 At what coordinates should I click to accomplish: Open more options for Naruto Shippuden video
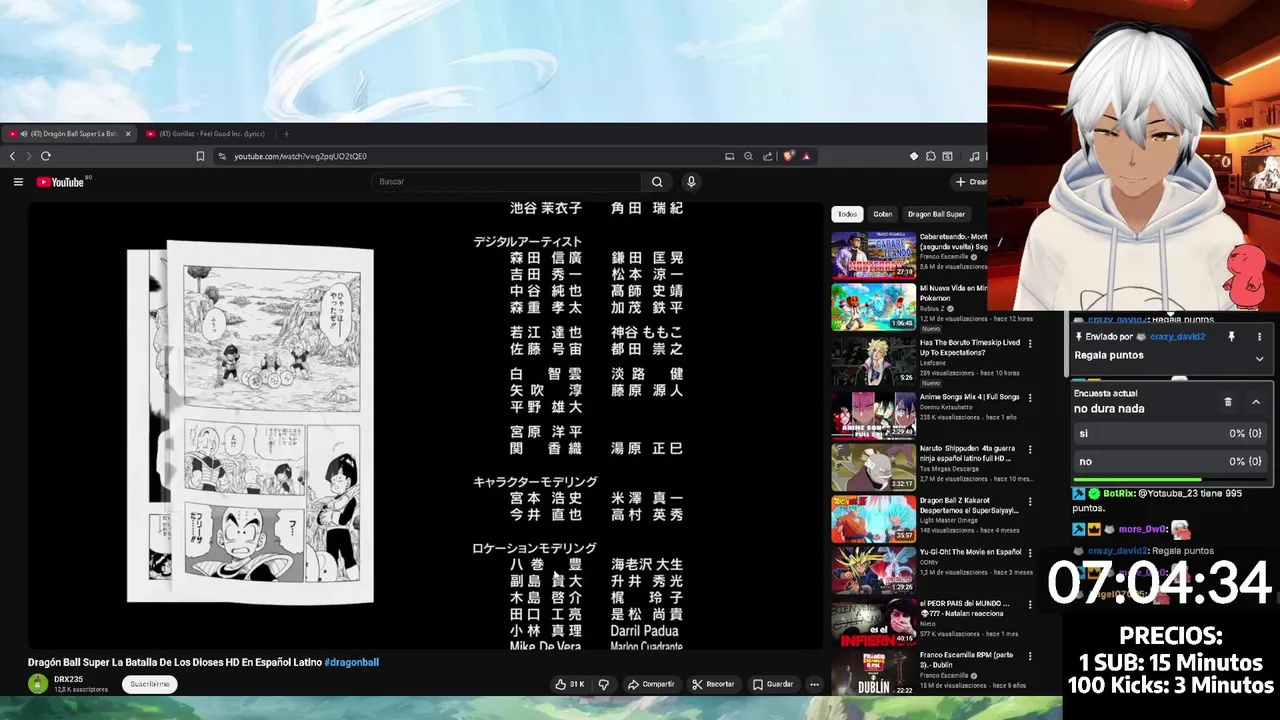1030,448
